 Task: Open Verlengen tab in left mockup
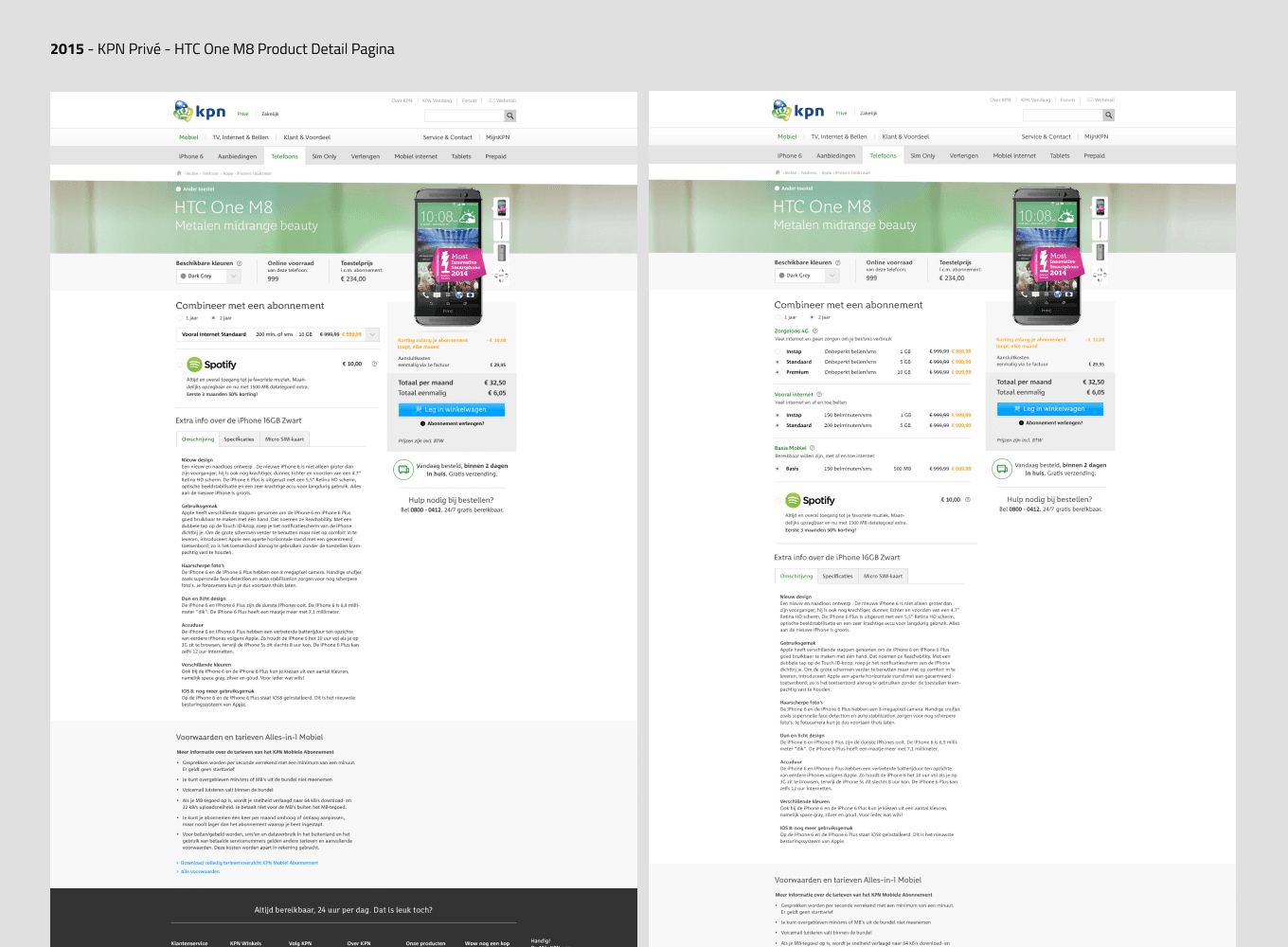point(366,156)
